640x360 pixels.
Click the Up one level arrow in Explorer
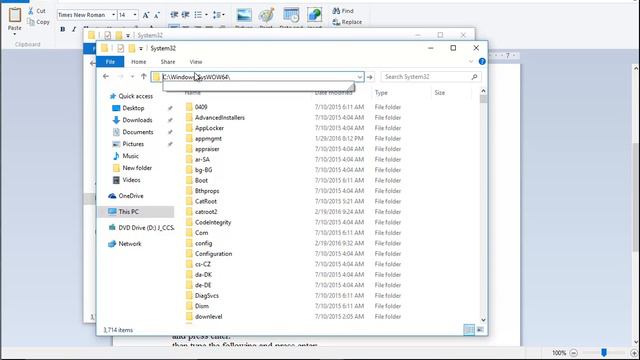(144, 76)
